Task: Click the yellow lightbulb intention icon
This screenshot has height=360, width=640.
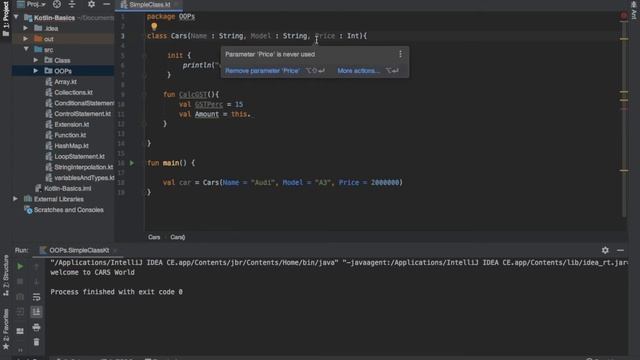Action: pyautogui.click(x=154, y=27)
